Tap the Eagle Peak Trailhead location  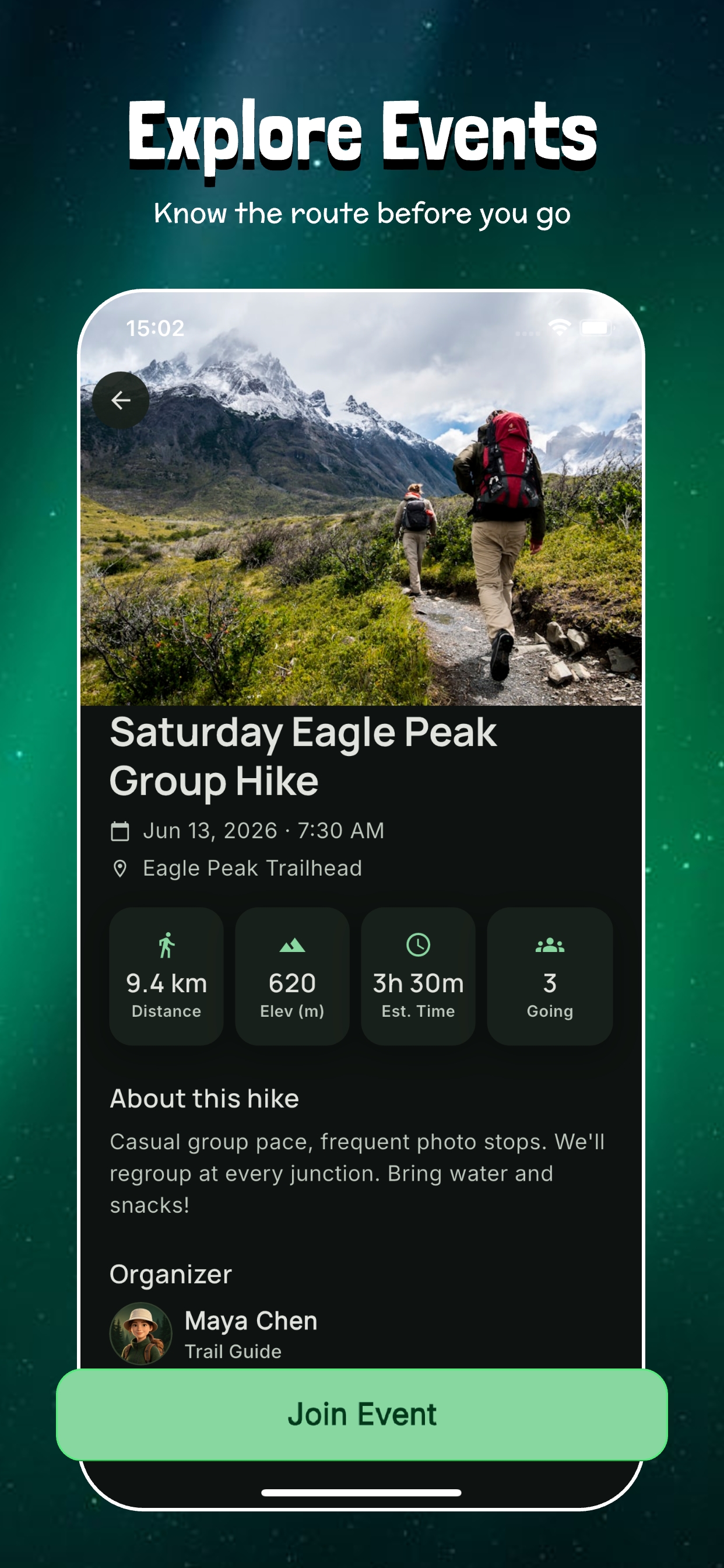[252, 869]
